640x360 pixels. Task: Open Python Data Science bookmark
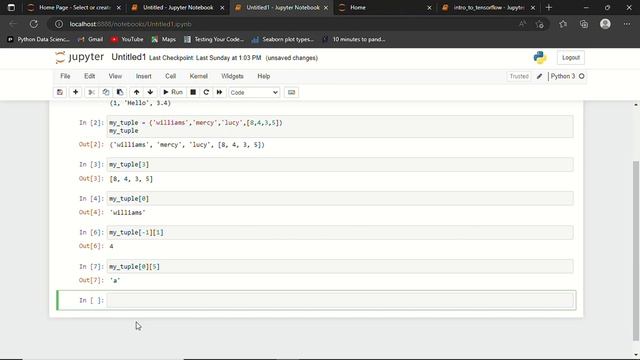pos(38,39)
